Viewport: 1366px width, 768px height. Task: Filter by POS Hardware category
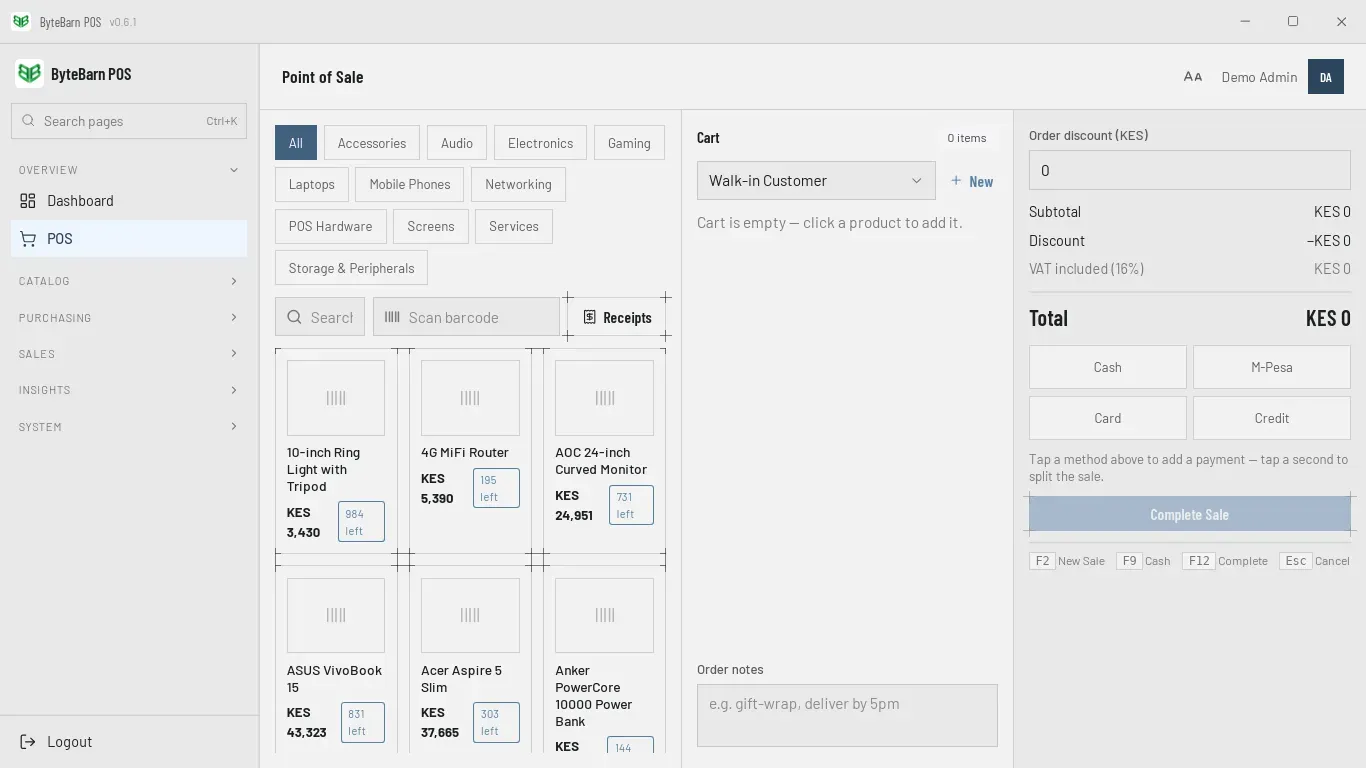click(x=330, y=226)
